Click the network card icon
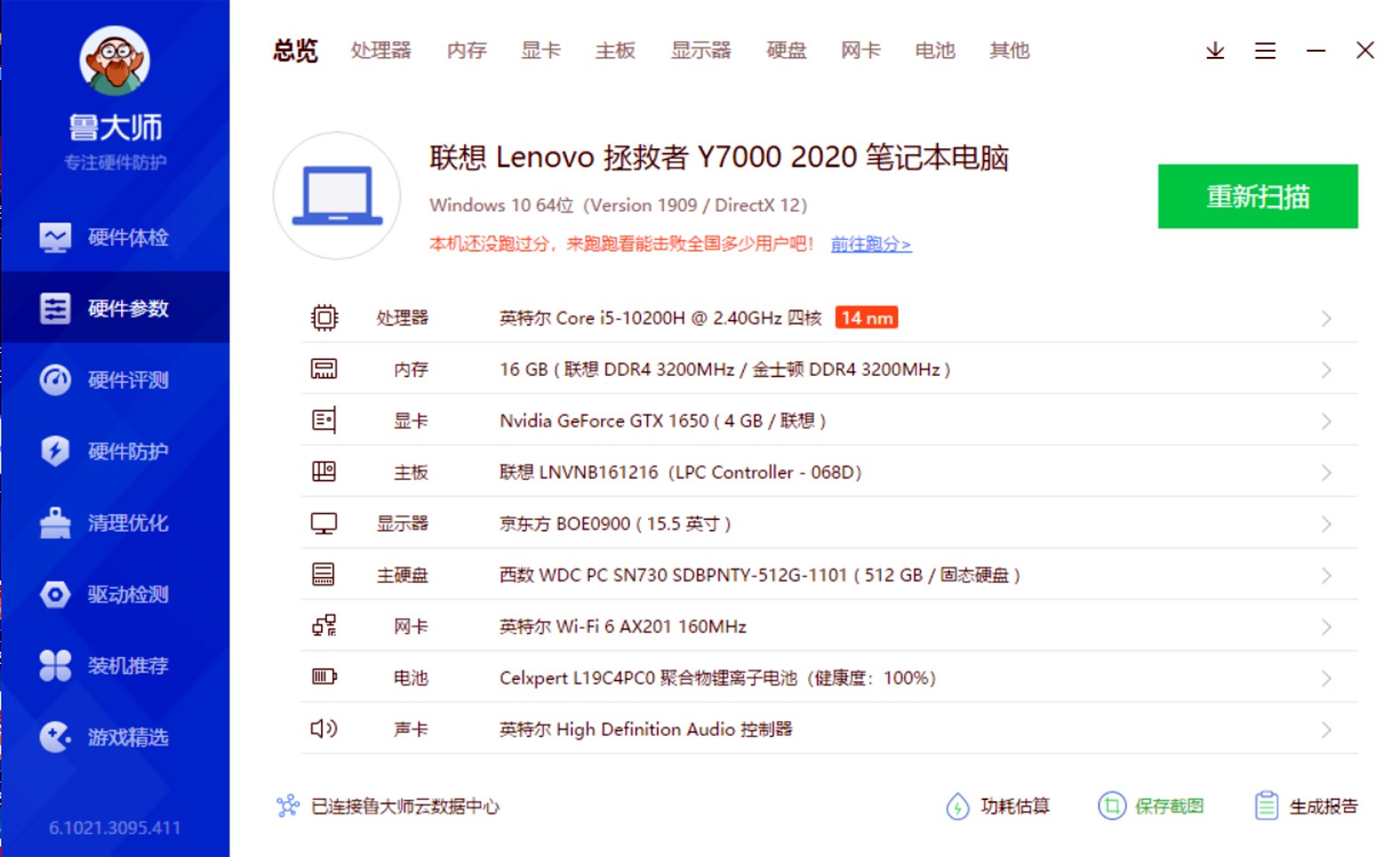This screenshot has width=1400, height=857. (324, 626)
